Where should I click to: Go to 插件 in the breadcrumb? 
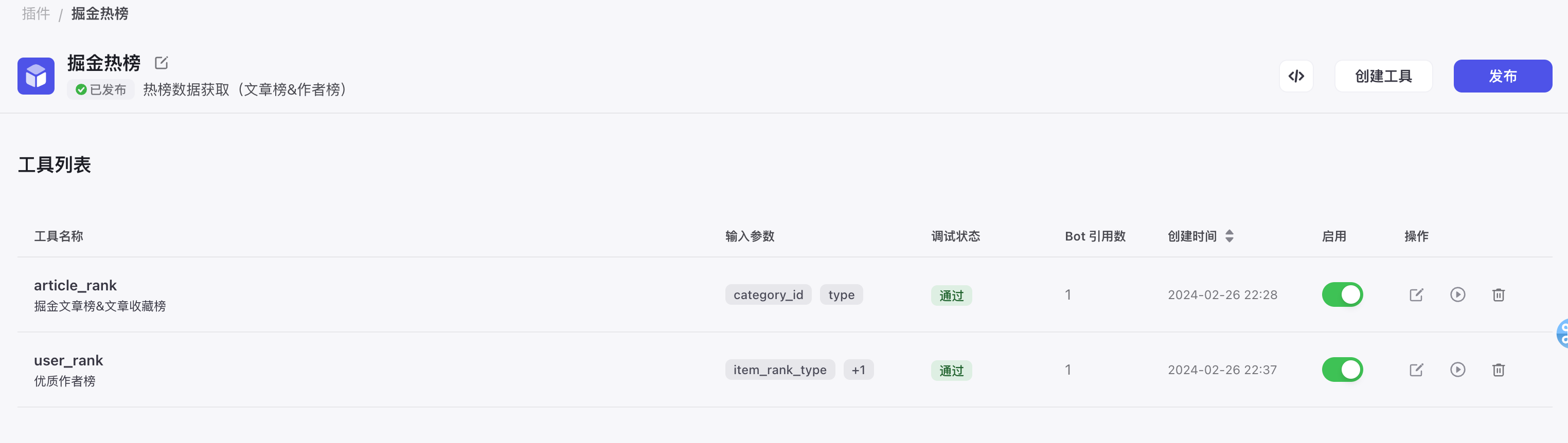click(36, 13)
